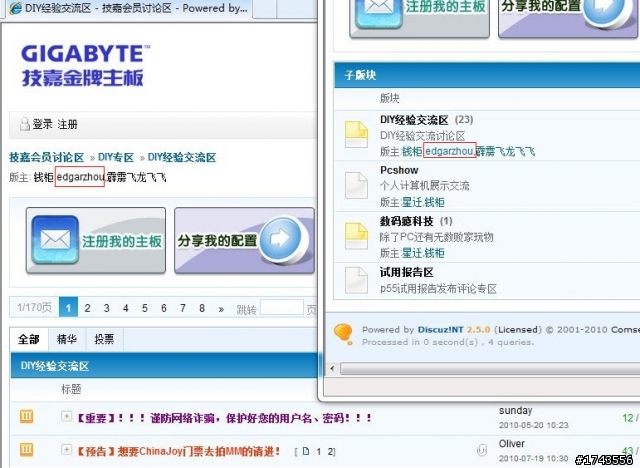Click the user icon beside 登录
This screenshot has width=640, height=468.
[x=25, y=124]
